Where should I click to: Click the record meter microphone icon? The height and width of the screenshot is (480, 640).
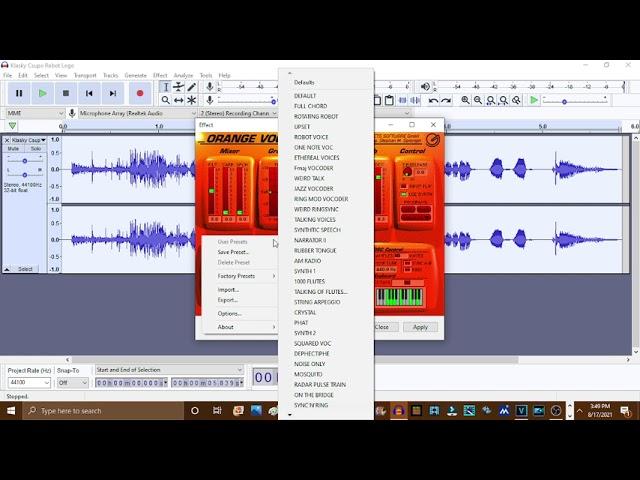click(209, 87)
